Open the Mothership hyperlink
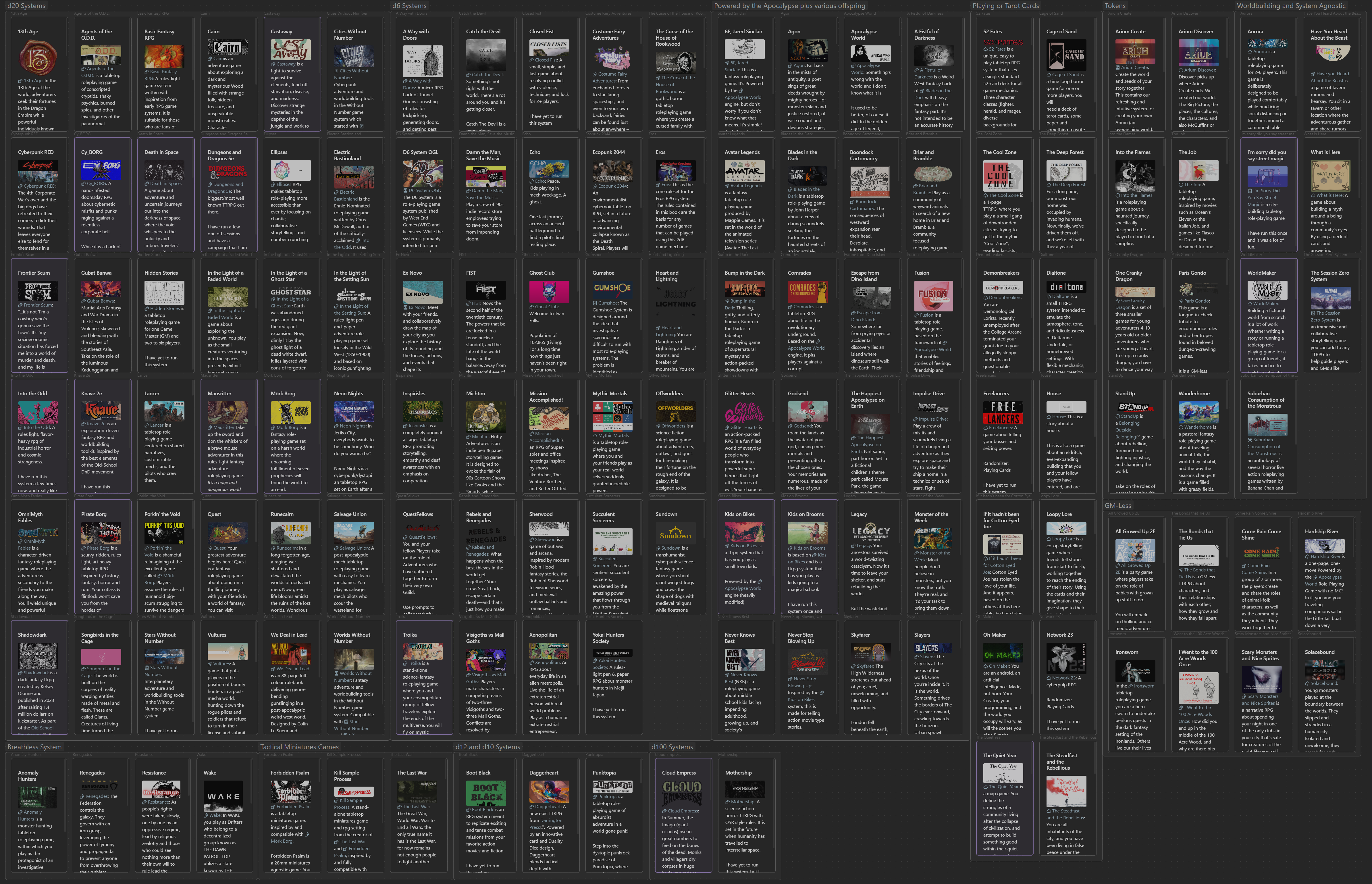 click(743, 802)
